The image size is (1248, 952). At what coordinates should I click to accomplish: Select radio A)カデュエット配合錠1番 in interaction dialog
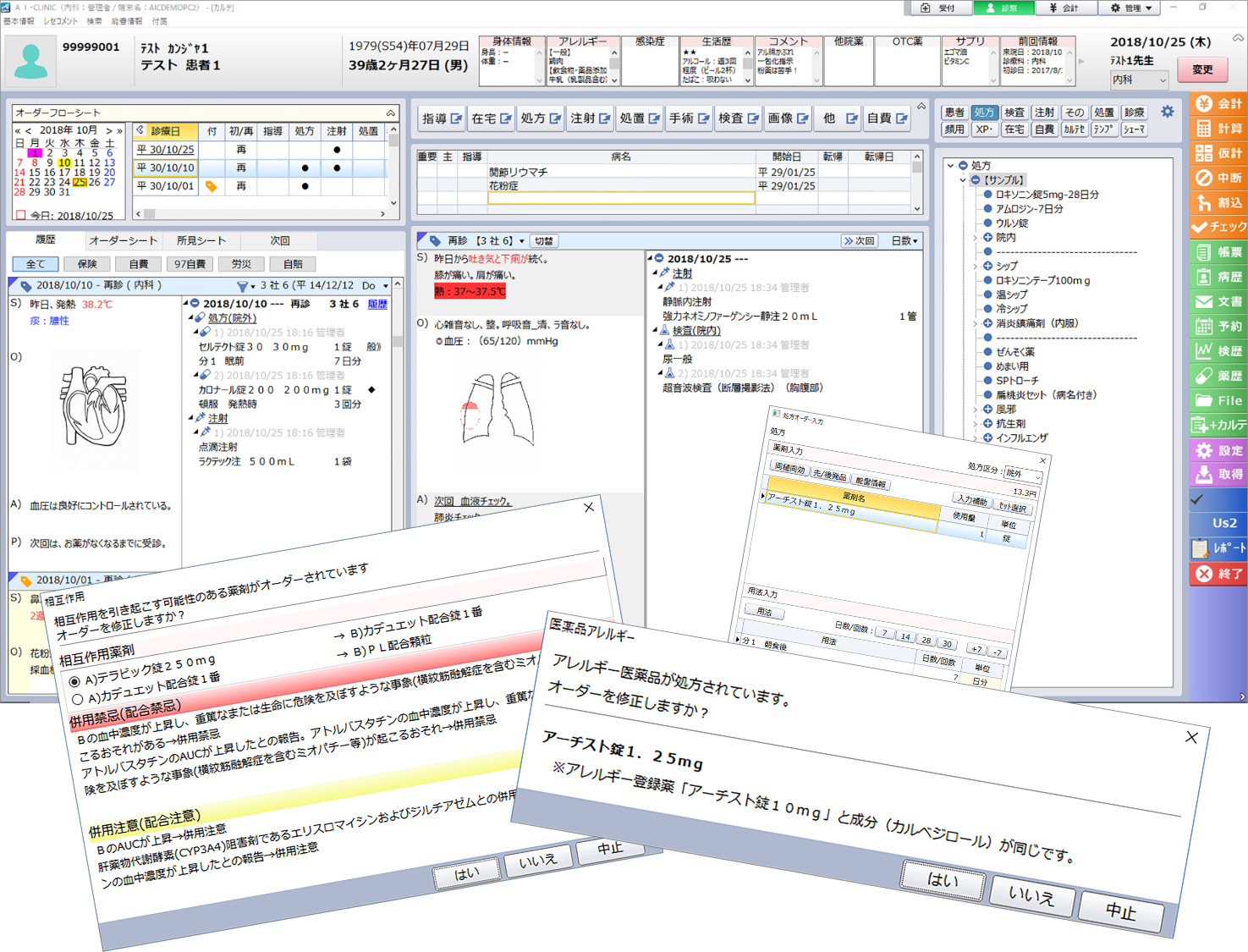click(x=77, y=700)
